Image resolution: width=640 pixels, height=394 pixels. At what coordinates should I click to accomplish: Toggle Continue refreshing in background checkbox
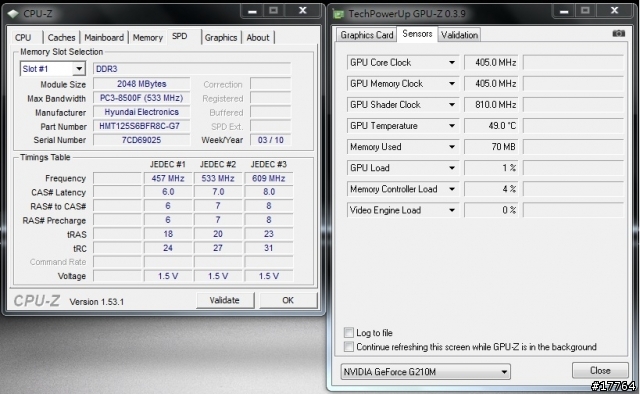[349, 347]
